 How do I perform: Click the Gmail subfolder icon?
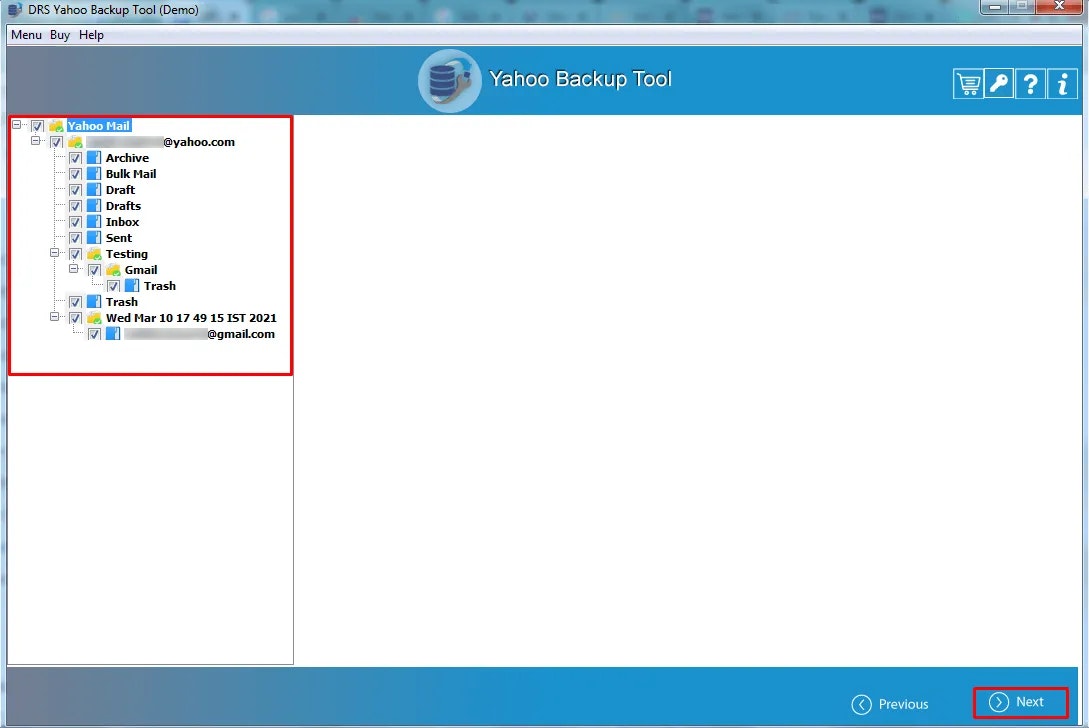[x=113, y=270]
